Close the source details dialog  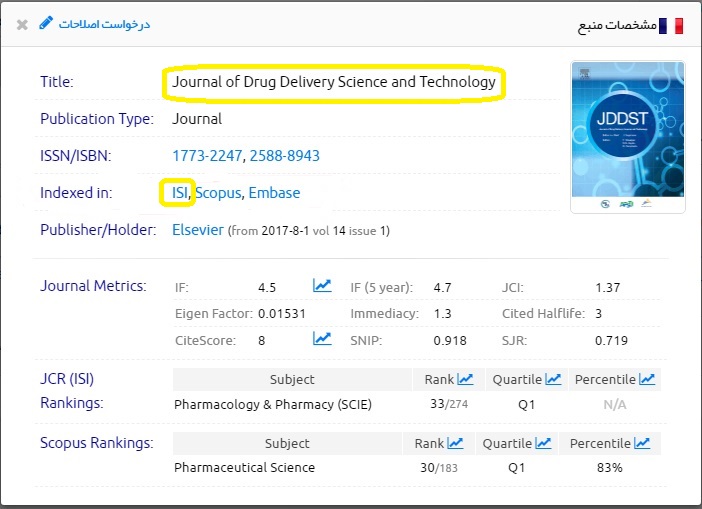22,24
